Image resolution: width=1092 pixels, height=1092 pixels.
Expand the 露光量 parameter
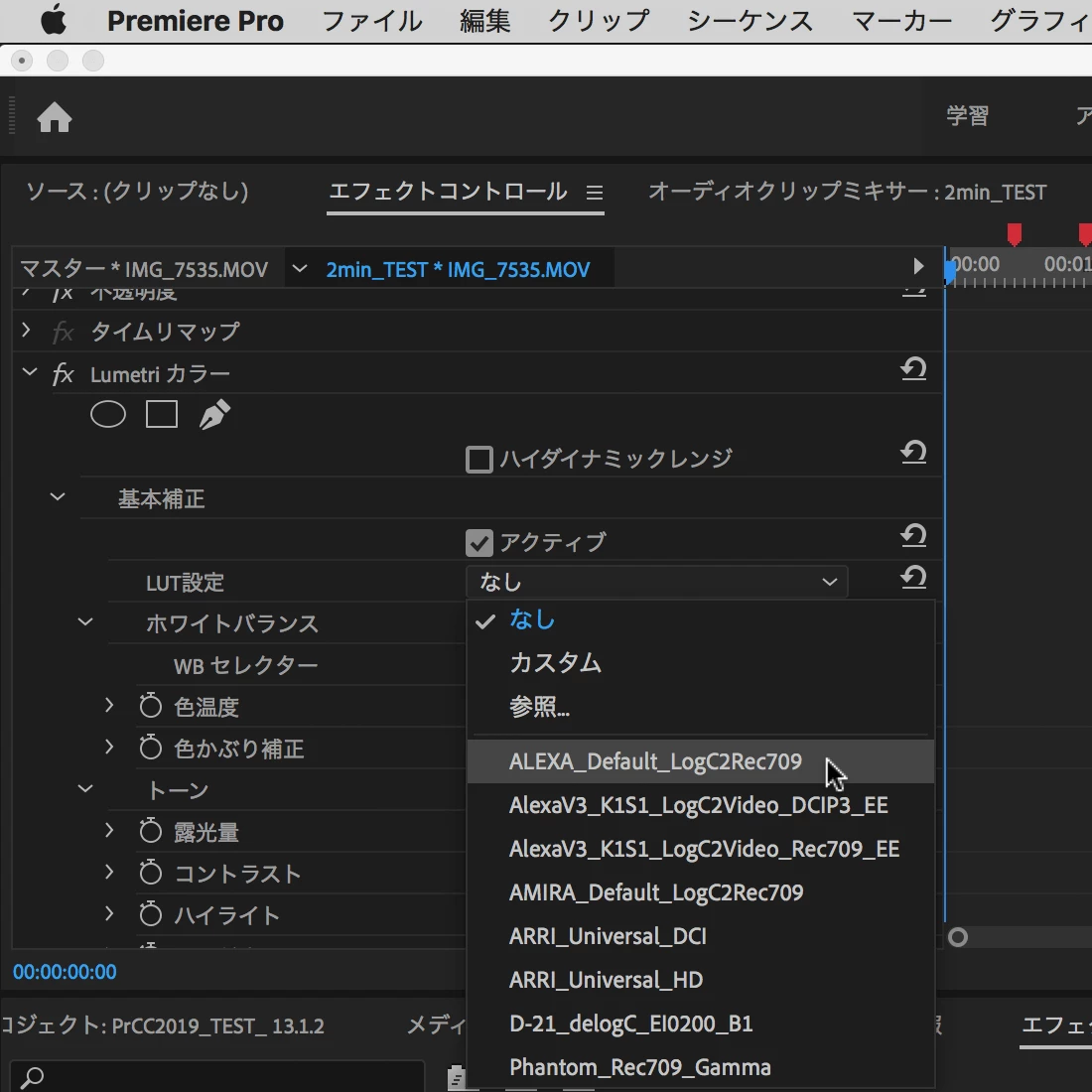point(109,830)
